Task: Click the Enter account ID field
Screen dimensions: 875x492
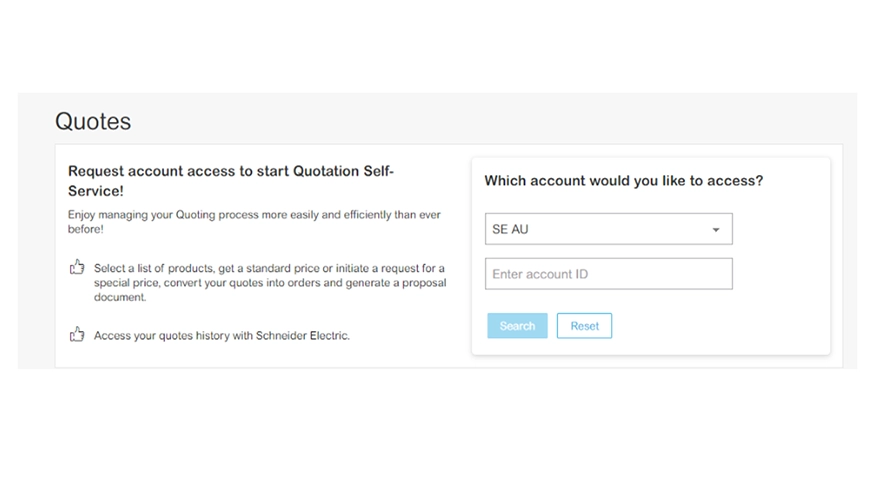Action: [x=608, y=273]
